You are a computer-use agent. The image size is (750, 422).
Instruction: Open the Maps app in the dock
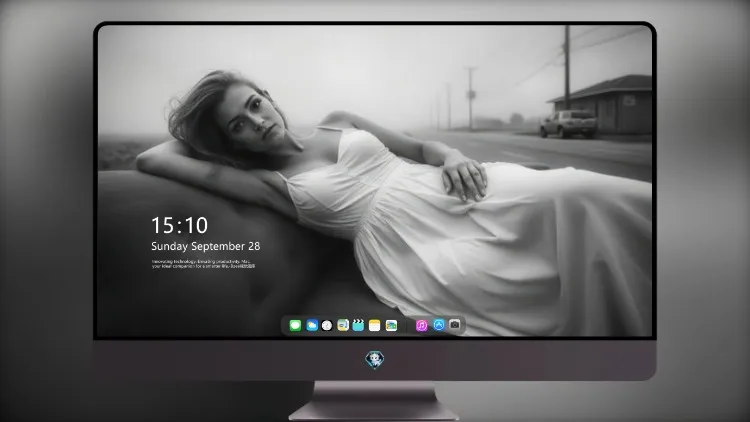click(343, 325)
